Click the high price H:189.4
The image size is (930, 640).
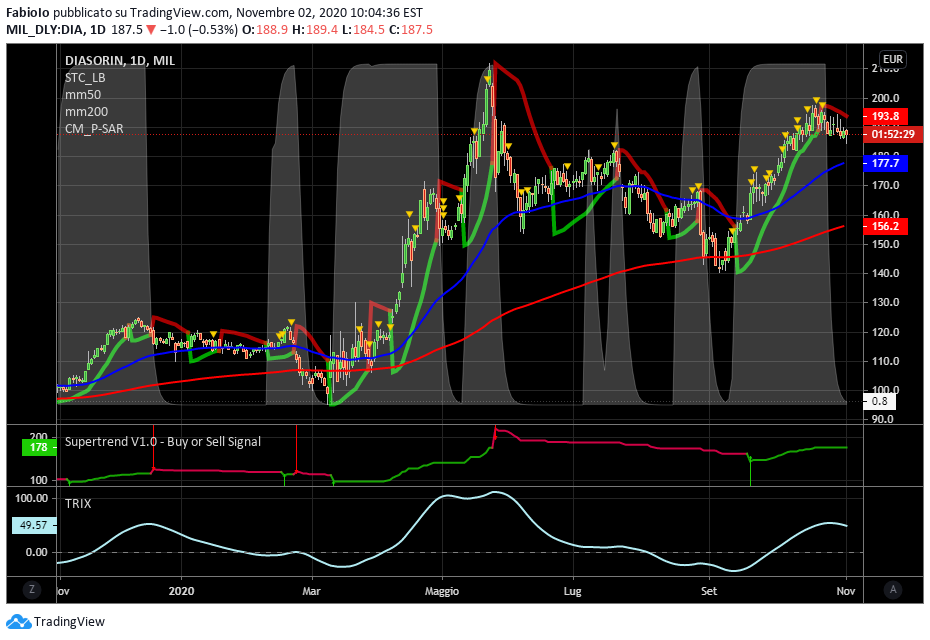[316, 30]
